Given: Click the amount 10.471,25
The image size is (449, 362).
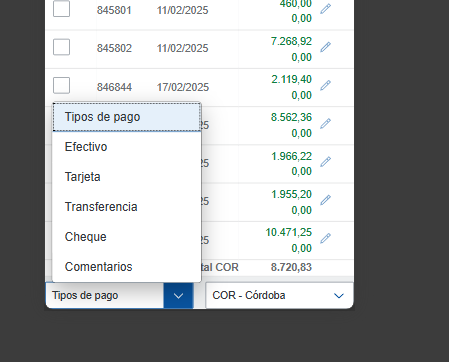Looking at the screenshot, I should (x=289, y=232).
